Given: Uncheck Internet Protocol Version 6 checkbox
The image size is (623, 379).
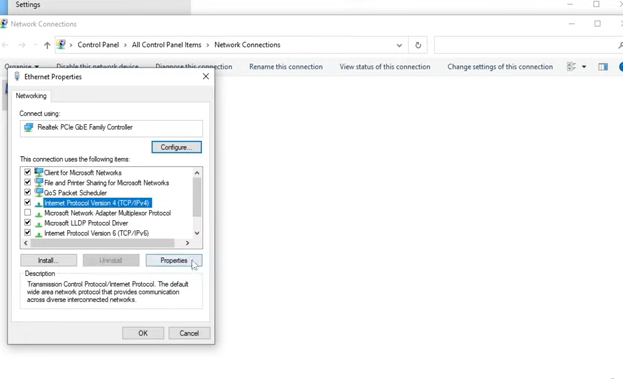Looking at the screenshot, I should click(x=27, y=233).
